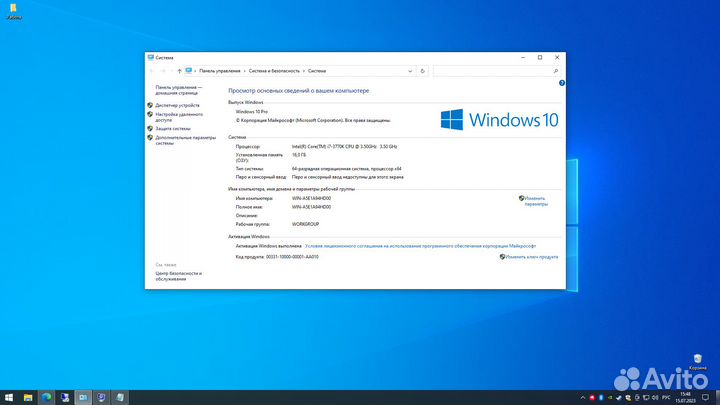
Task: Open Защита системы link
Action: 173,129
